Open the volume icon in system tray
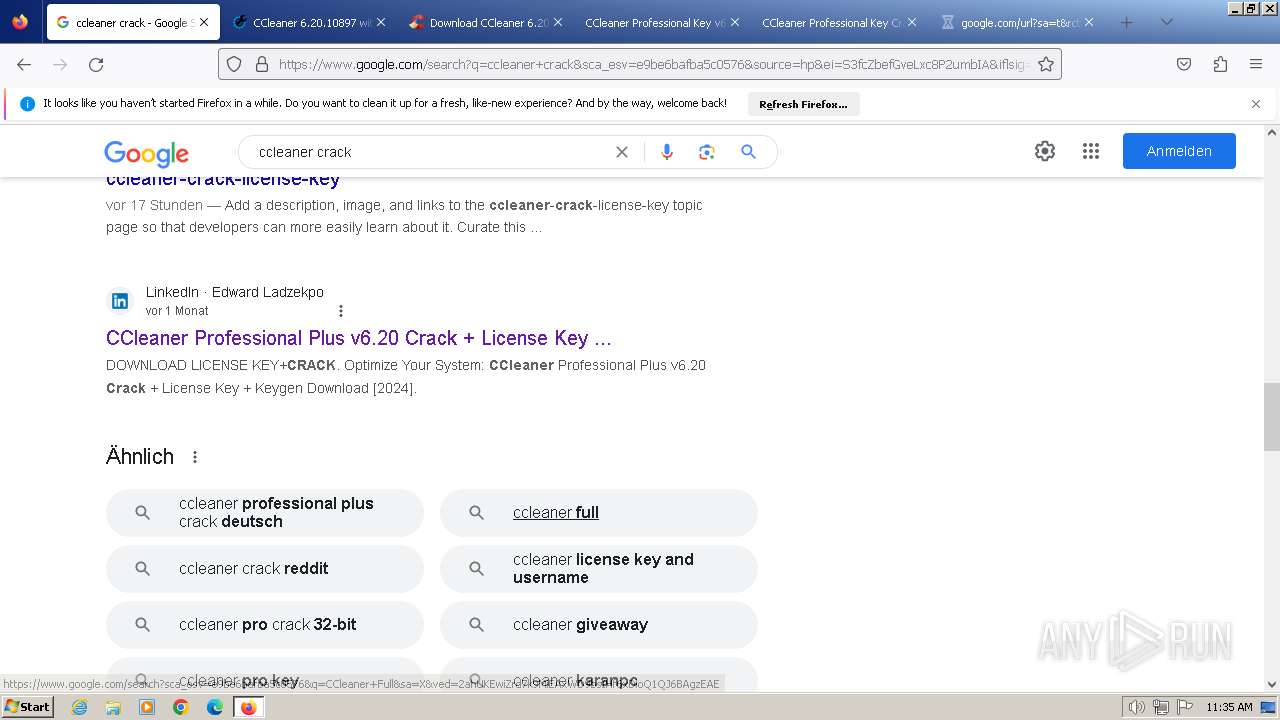Image resolution: width=1280 pixels, height=720 pixels. 1137,707
